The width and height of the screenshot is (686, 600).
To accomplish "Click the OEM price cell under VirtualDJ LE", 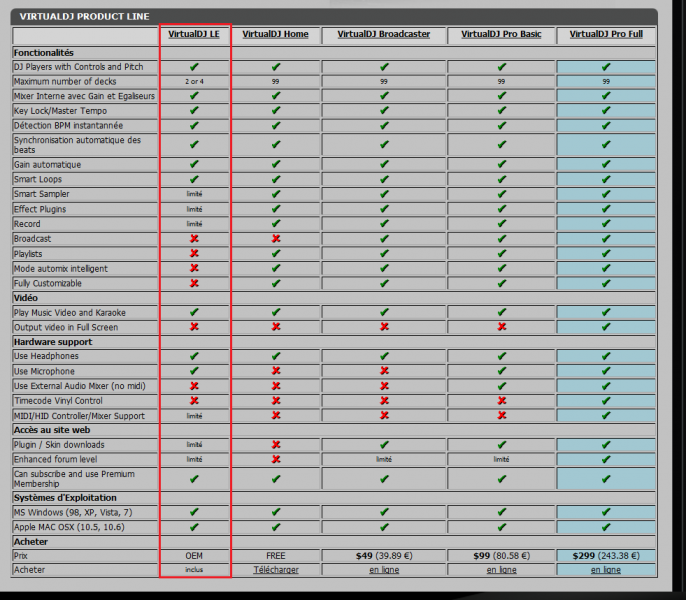I will 194,556.
